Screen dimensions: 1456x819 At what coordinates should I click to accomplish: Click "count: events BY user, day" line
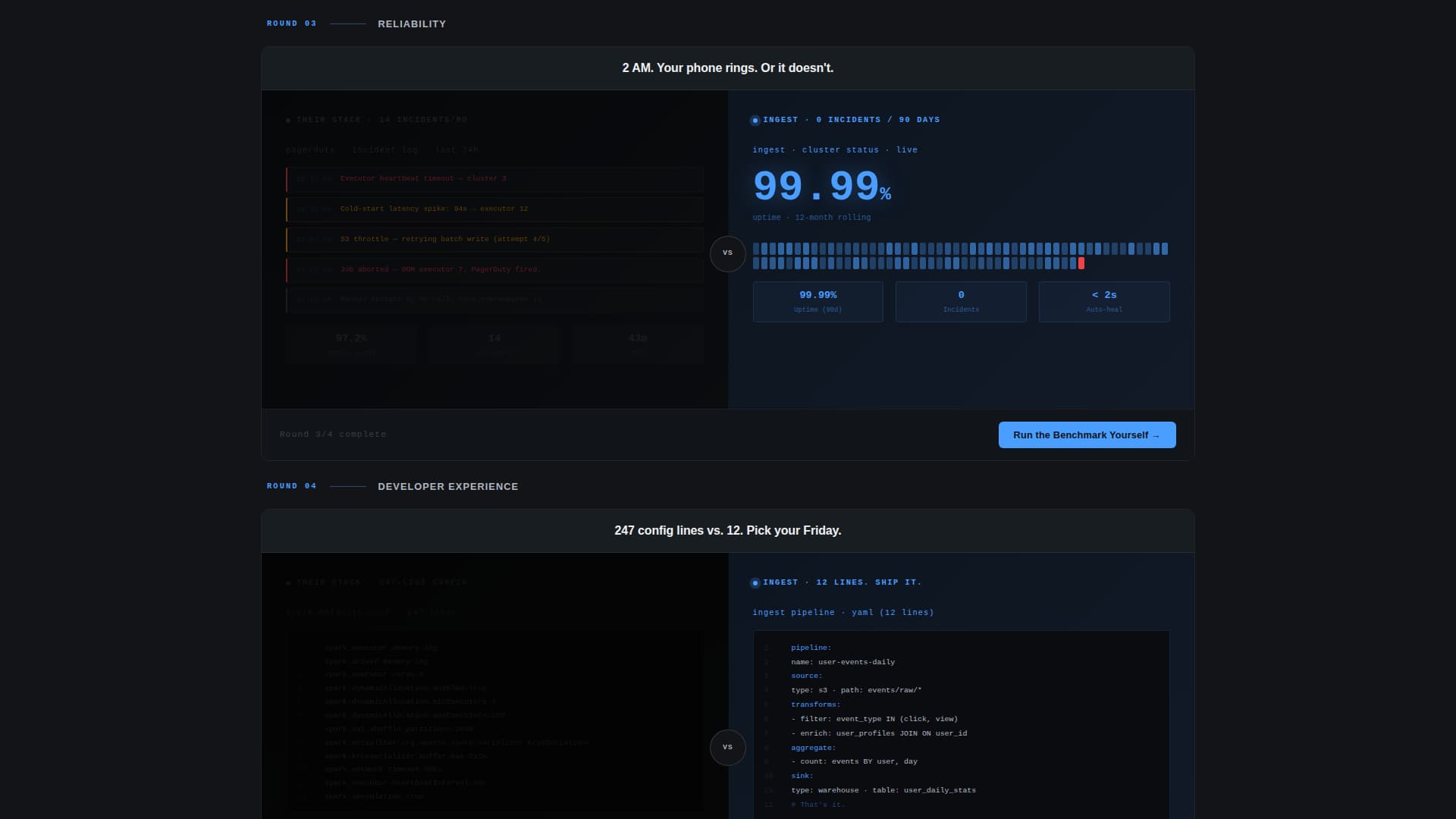[854, 761]
